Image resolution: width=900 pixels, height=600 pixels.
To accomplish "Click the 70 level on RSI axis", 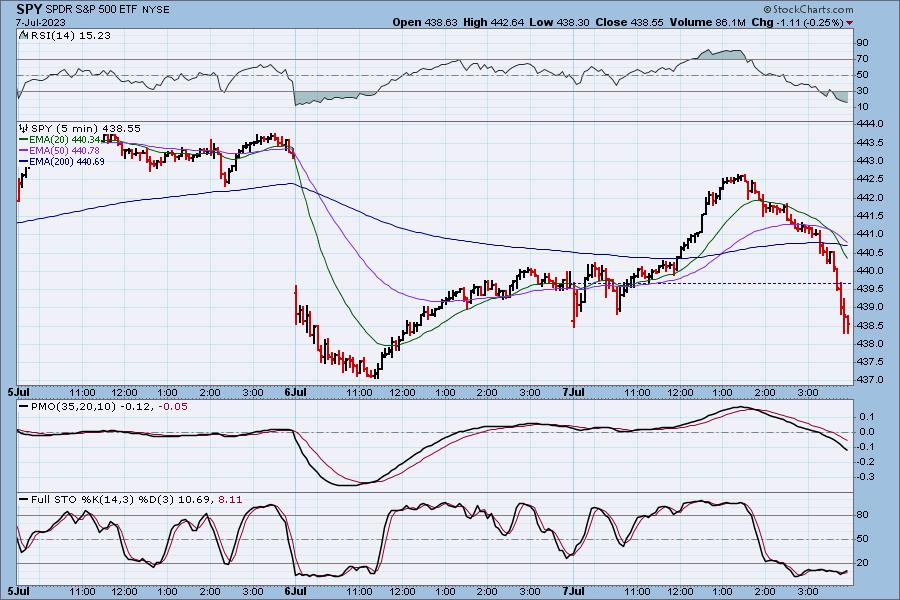I will tap(863, 59).
